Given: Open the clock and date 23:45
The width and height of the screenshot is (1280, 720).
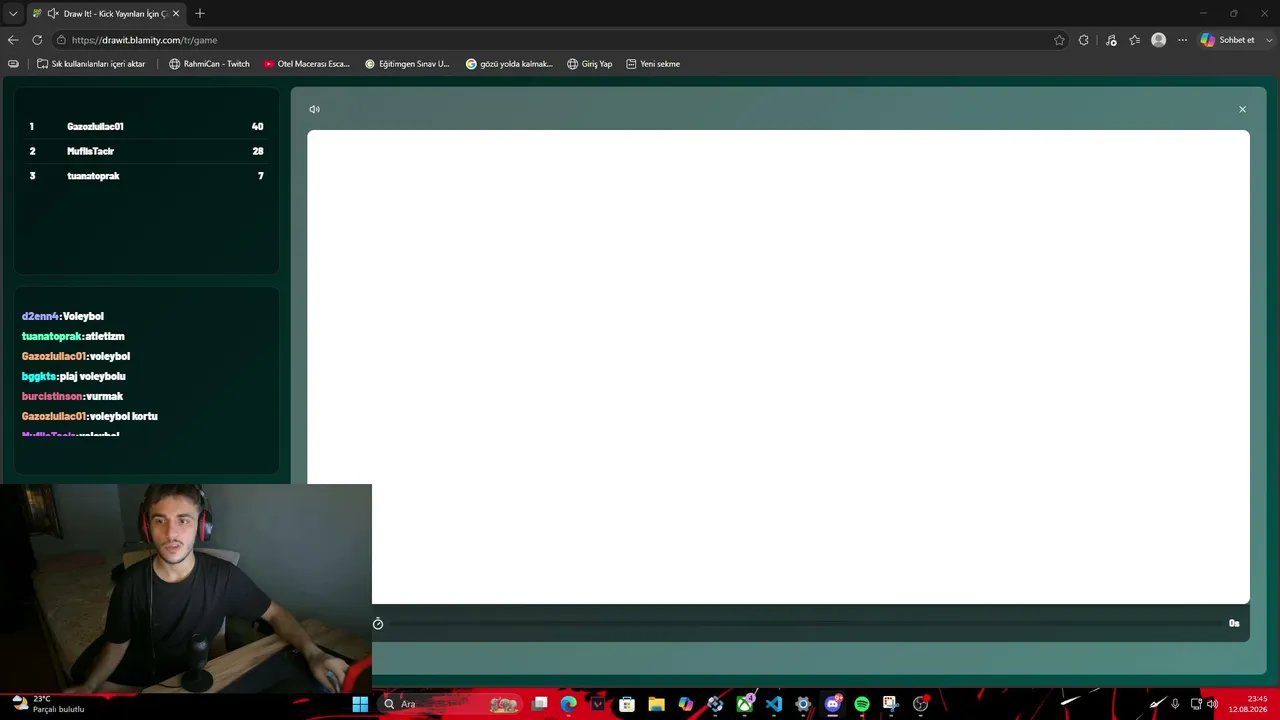Looking at the screenshot, I should 1248,704.
